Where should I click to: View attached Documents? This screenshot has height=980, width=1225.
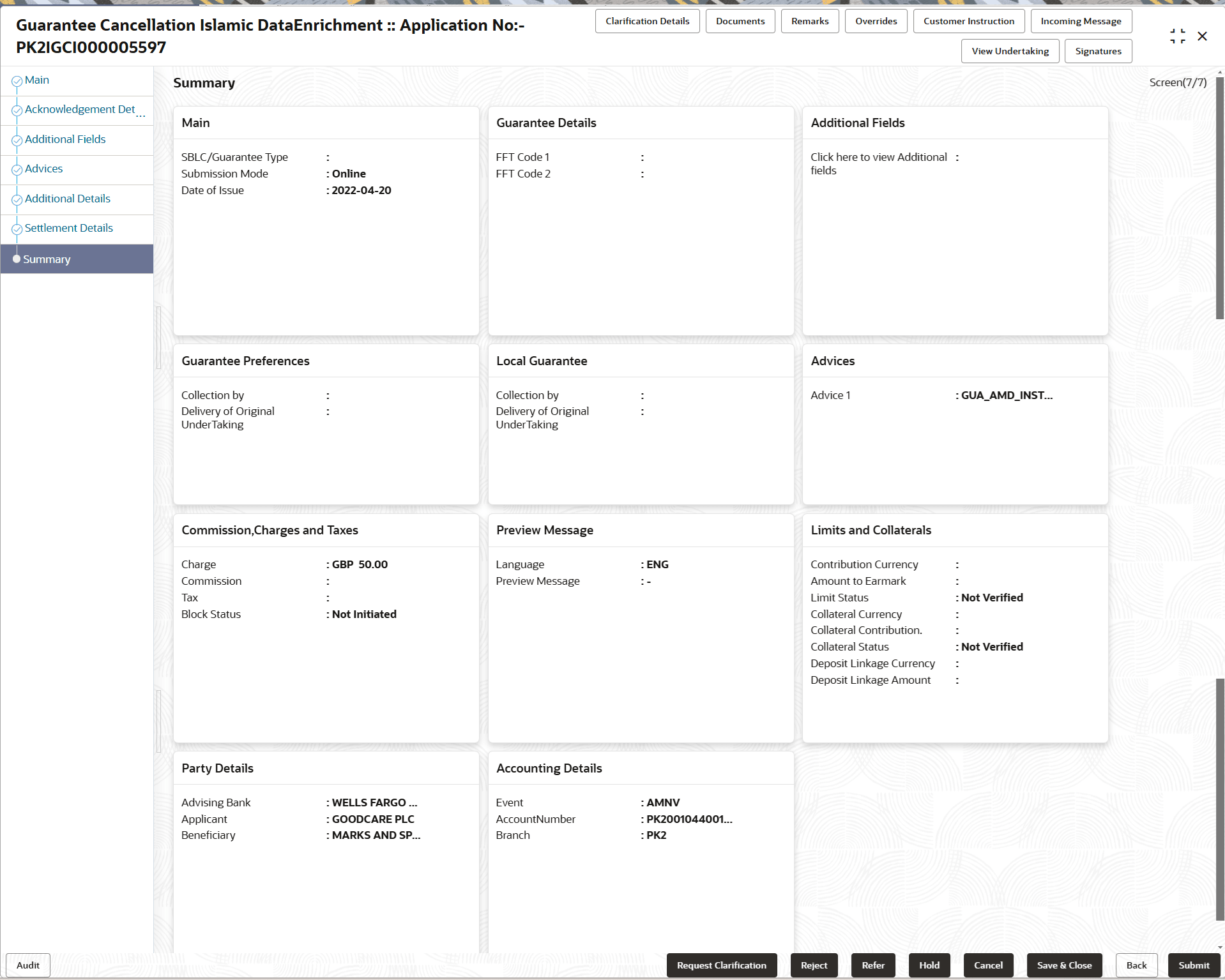click(740, 20)
